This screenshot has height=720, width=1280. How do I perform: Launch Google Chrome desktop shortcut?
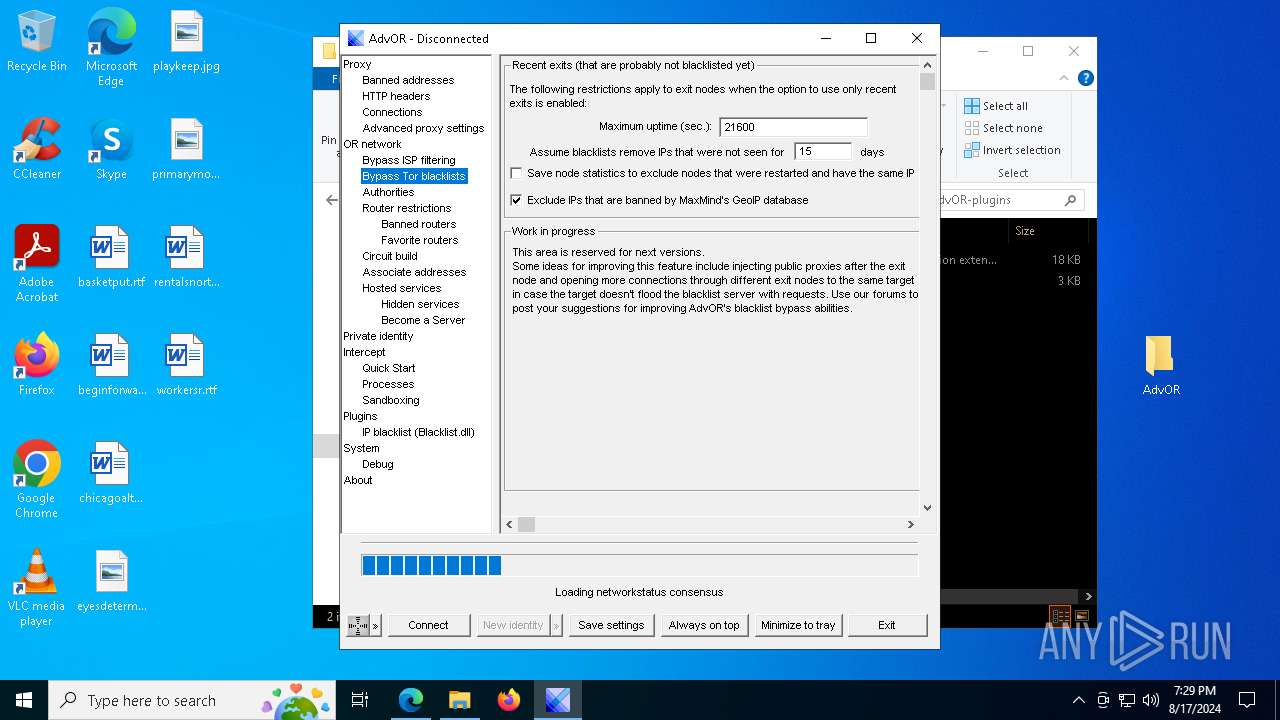[37, 480]
